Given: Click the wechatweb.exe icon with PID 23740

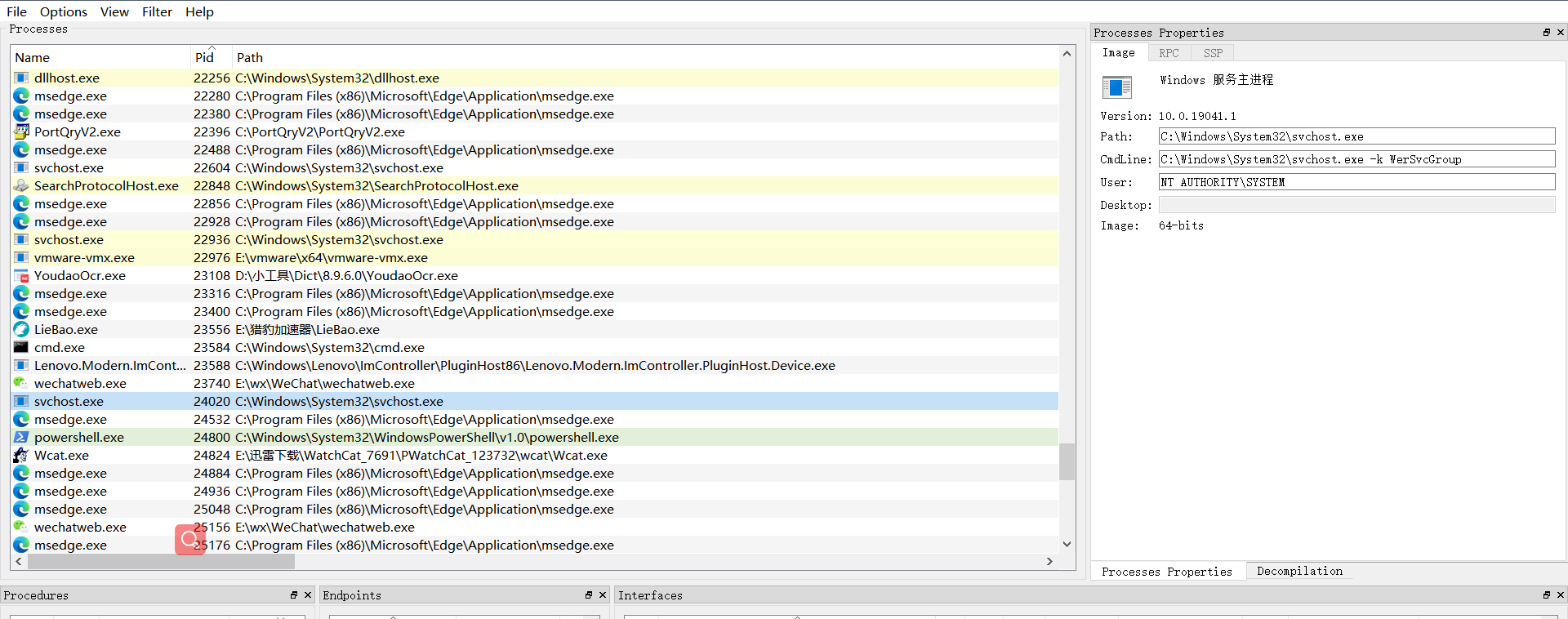Looking at the screenshot, I should 21,384.
